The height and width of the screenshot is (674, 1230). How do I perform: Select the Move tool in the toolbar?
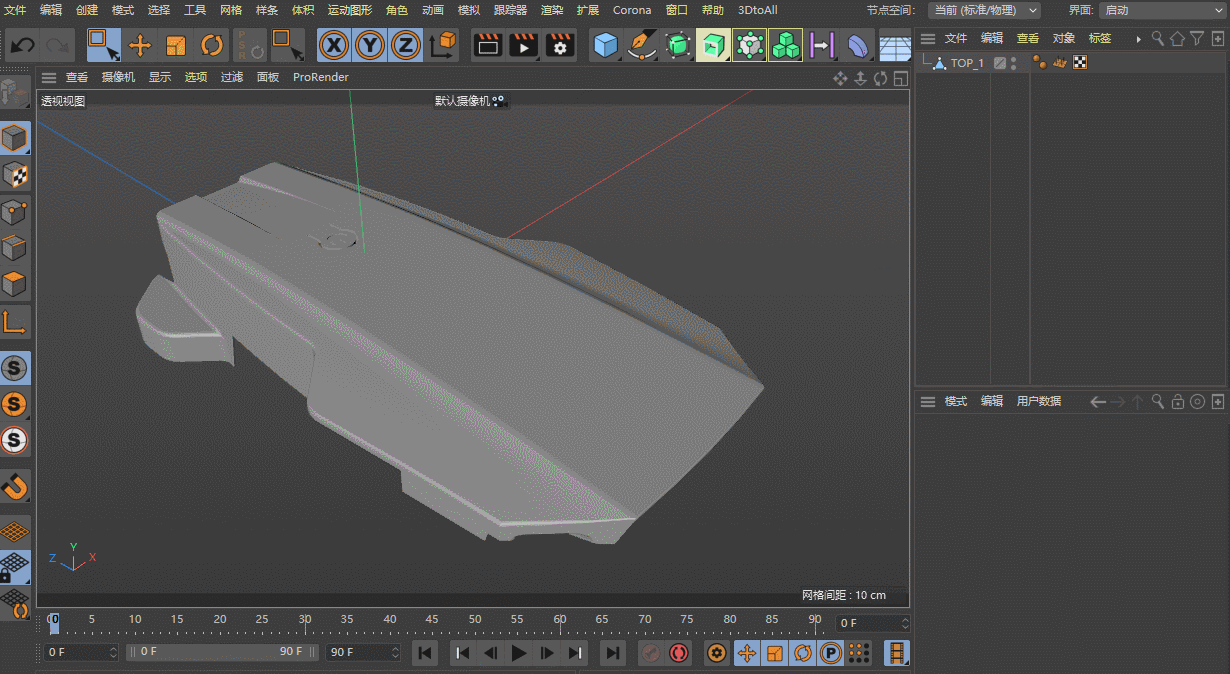coord(140,46)
